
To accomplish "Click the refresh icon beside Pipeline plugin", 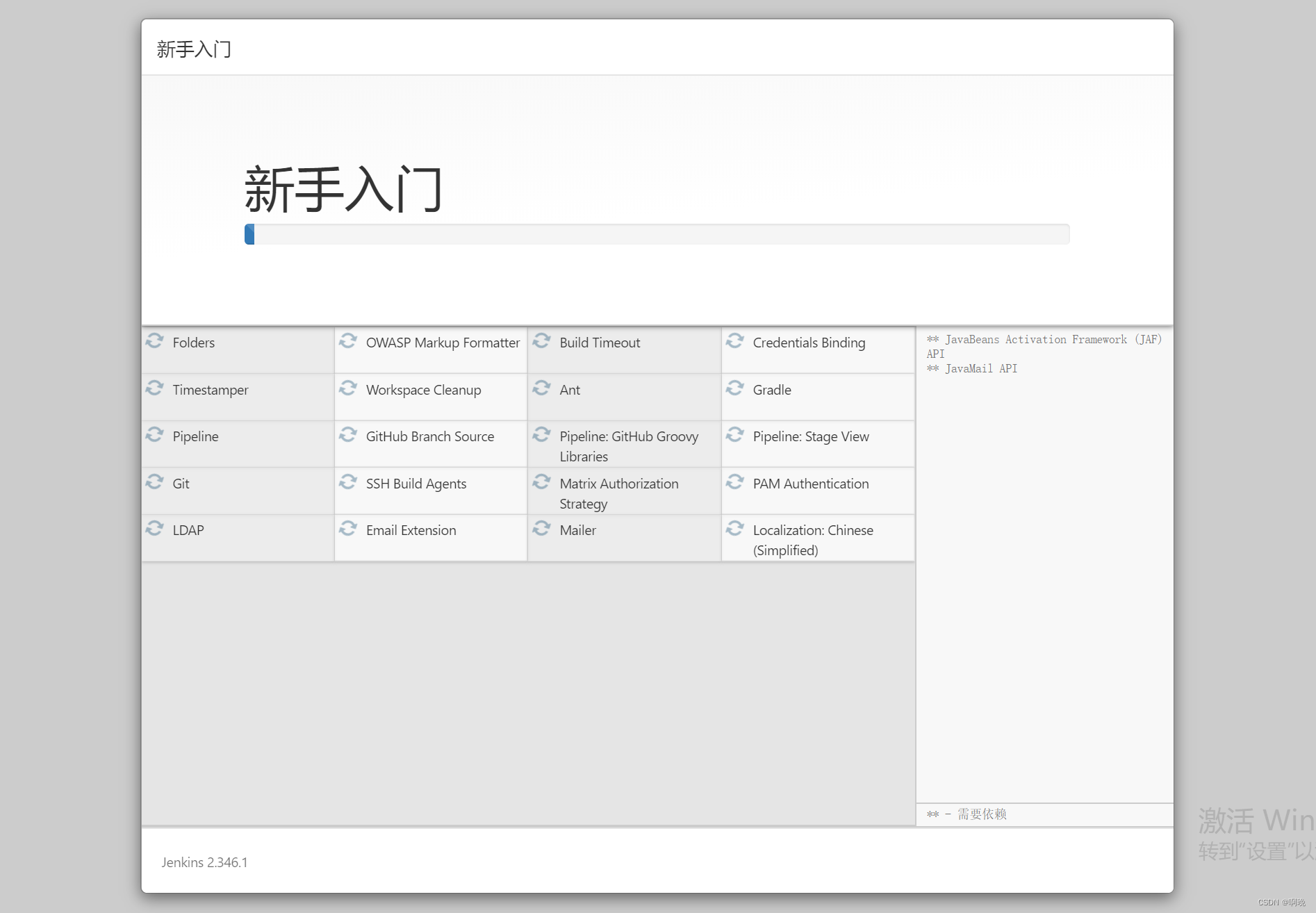I will pyautogui.click(x=154, y=435).
